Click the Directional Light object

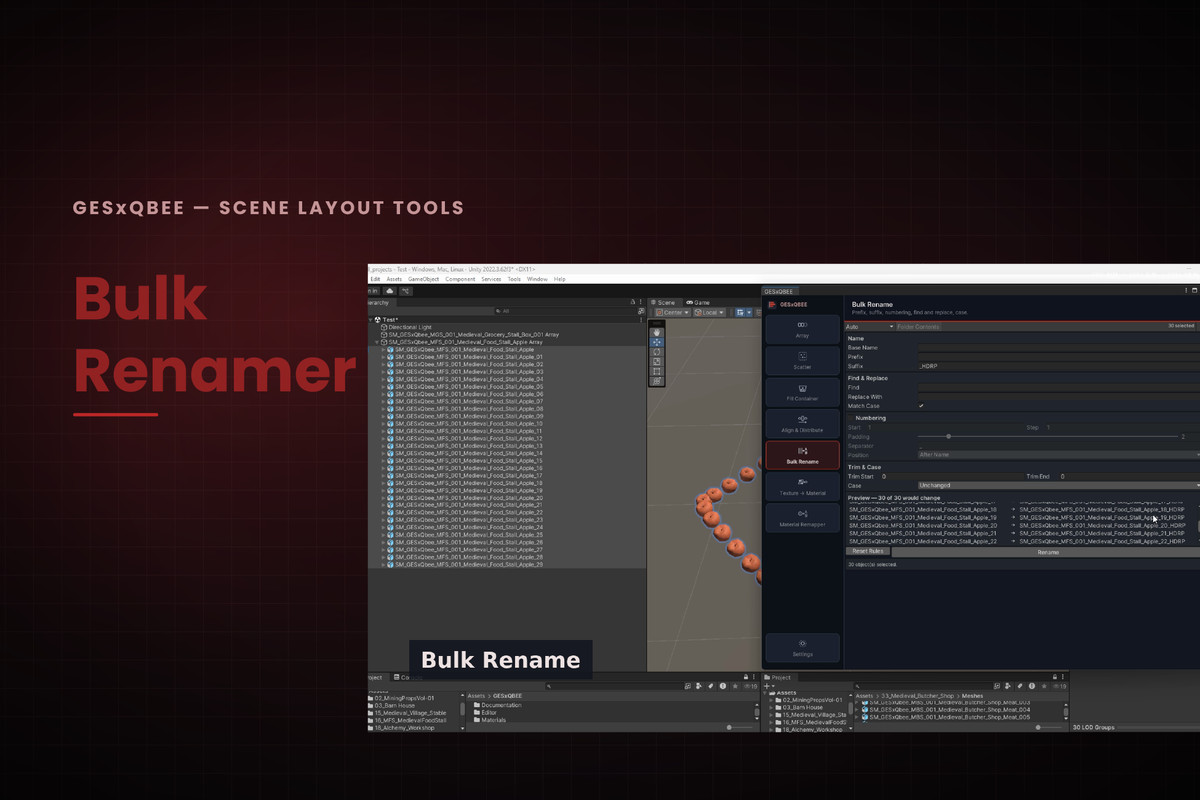click(x=410, y=327)
